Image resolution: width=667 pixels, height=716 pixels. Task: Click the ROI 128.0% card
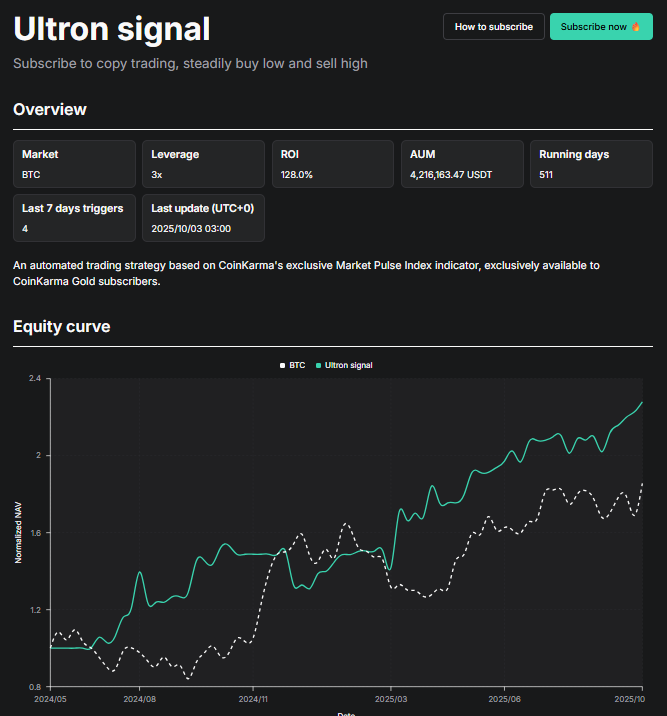point(333,164)
